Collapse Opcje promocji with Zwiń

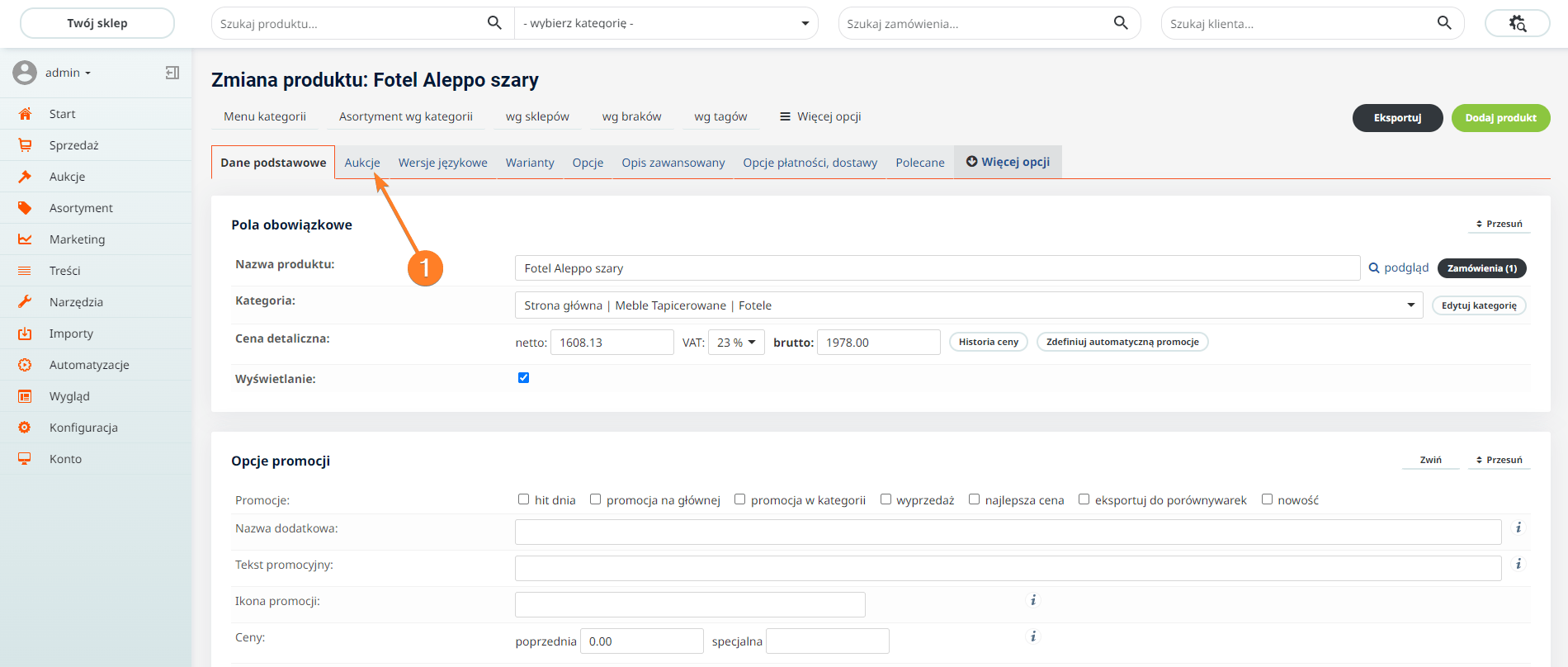pos(1430,460)
